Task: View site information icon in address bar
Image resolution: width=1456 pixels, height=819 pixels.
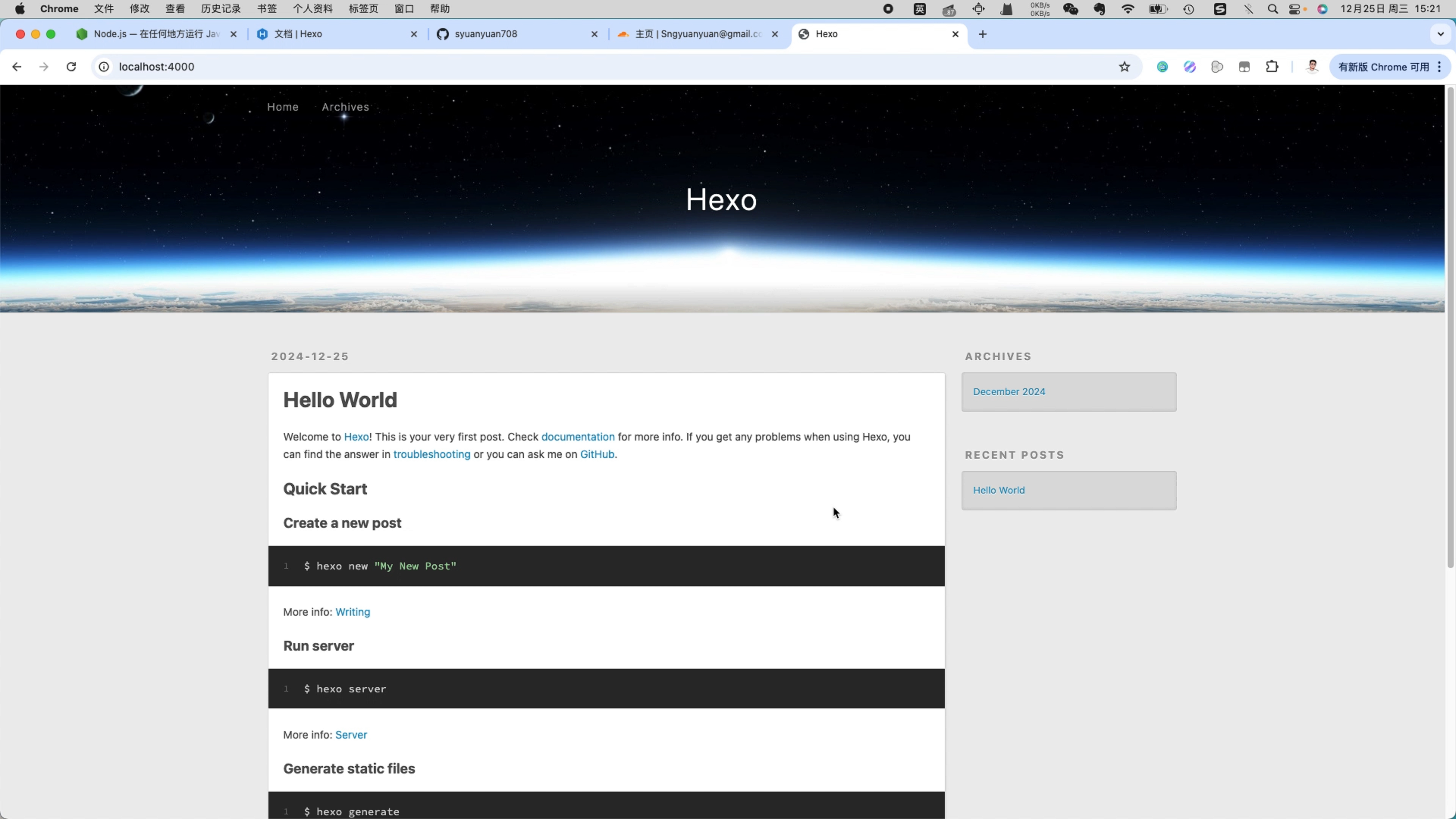Action: (104, 67)
